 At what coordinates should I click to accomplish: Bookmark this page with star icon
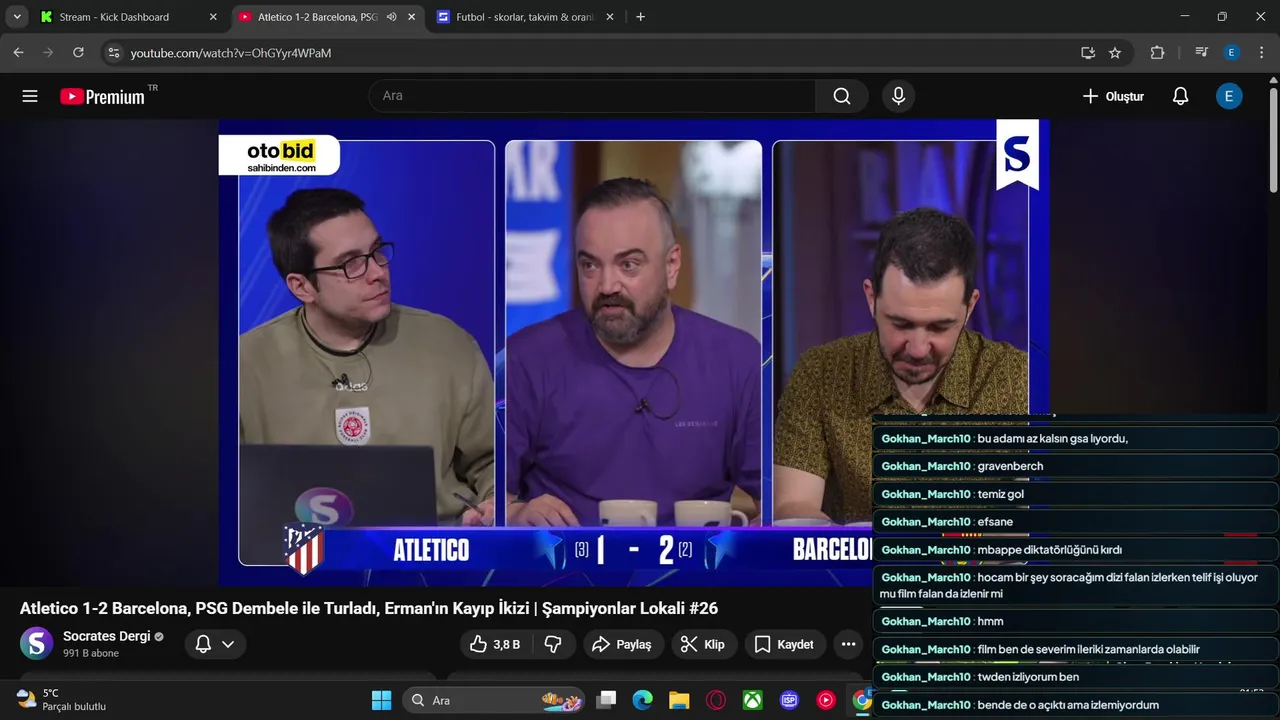click(x=1115, y=52)
